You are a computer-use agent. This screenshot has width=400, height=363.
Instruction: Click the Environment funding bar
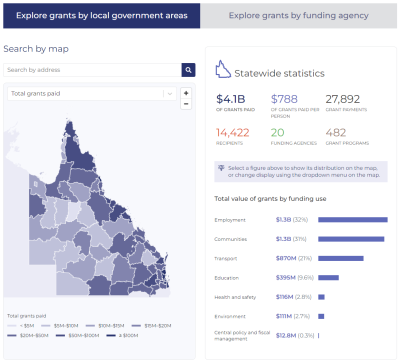point(321,316)
